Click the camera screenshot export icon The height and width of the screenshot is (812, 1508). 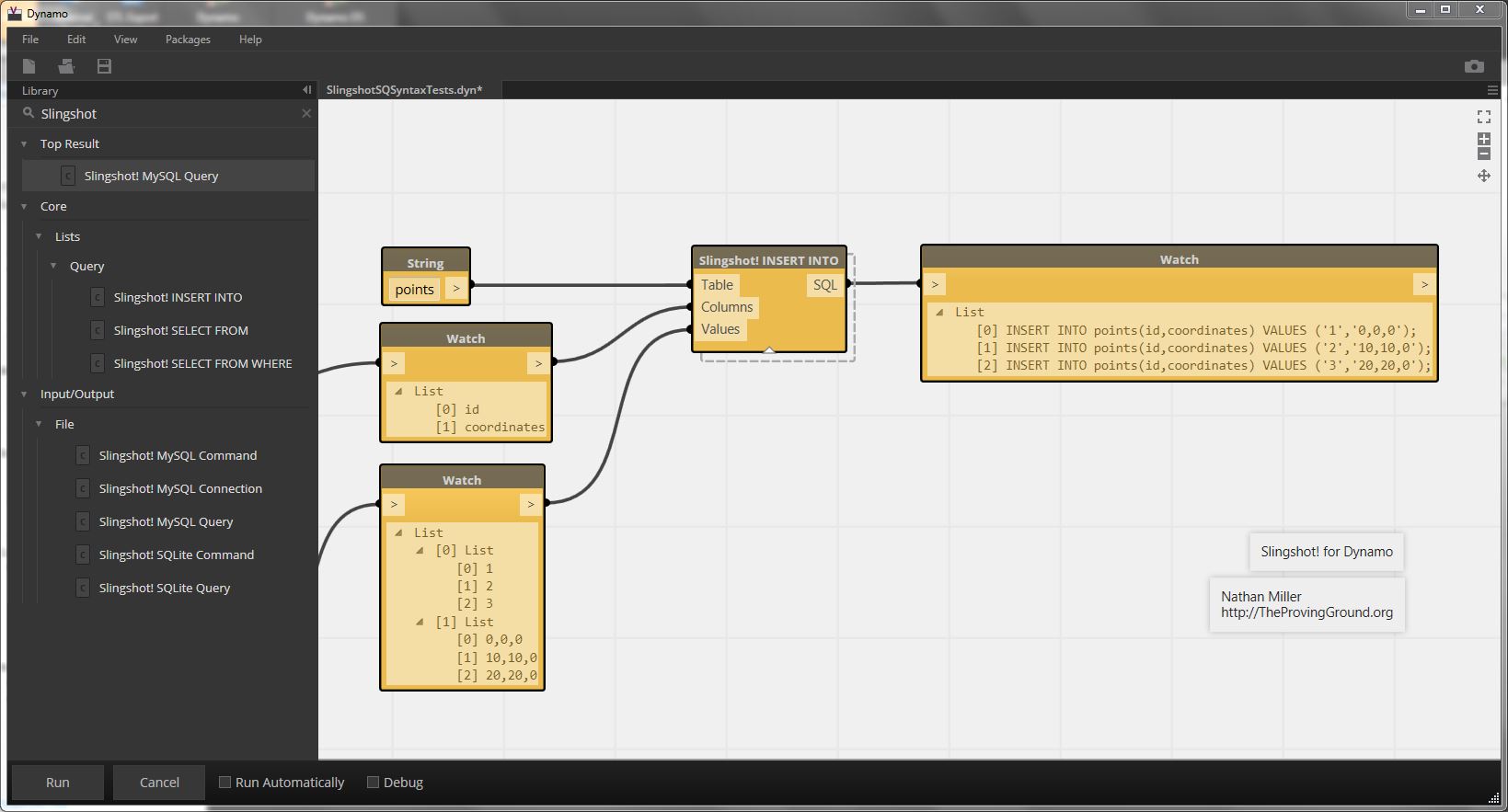(1474, 66)
